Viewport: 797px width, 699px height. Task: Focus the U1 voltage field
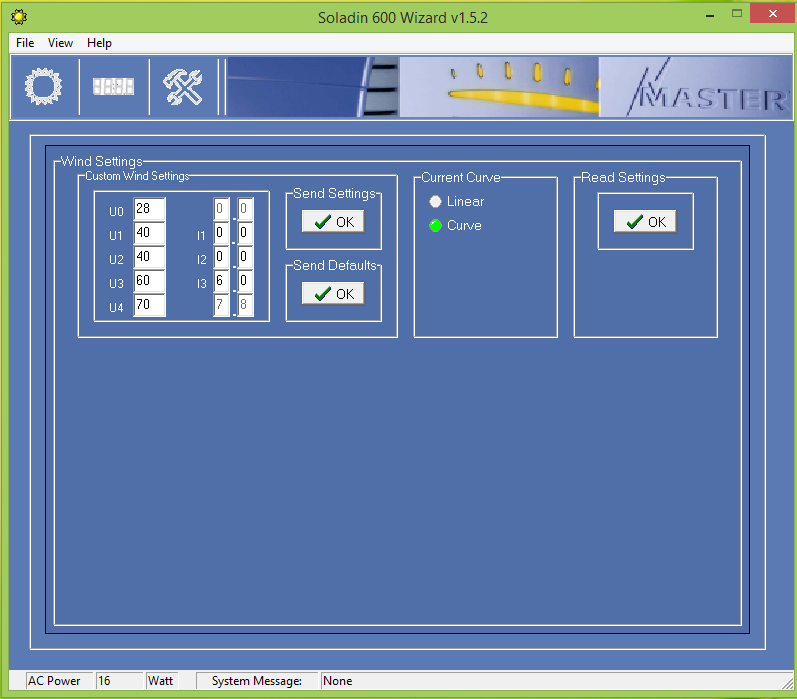pyautogui.click(x=149, y=234)
